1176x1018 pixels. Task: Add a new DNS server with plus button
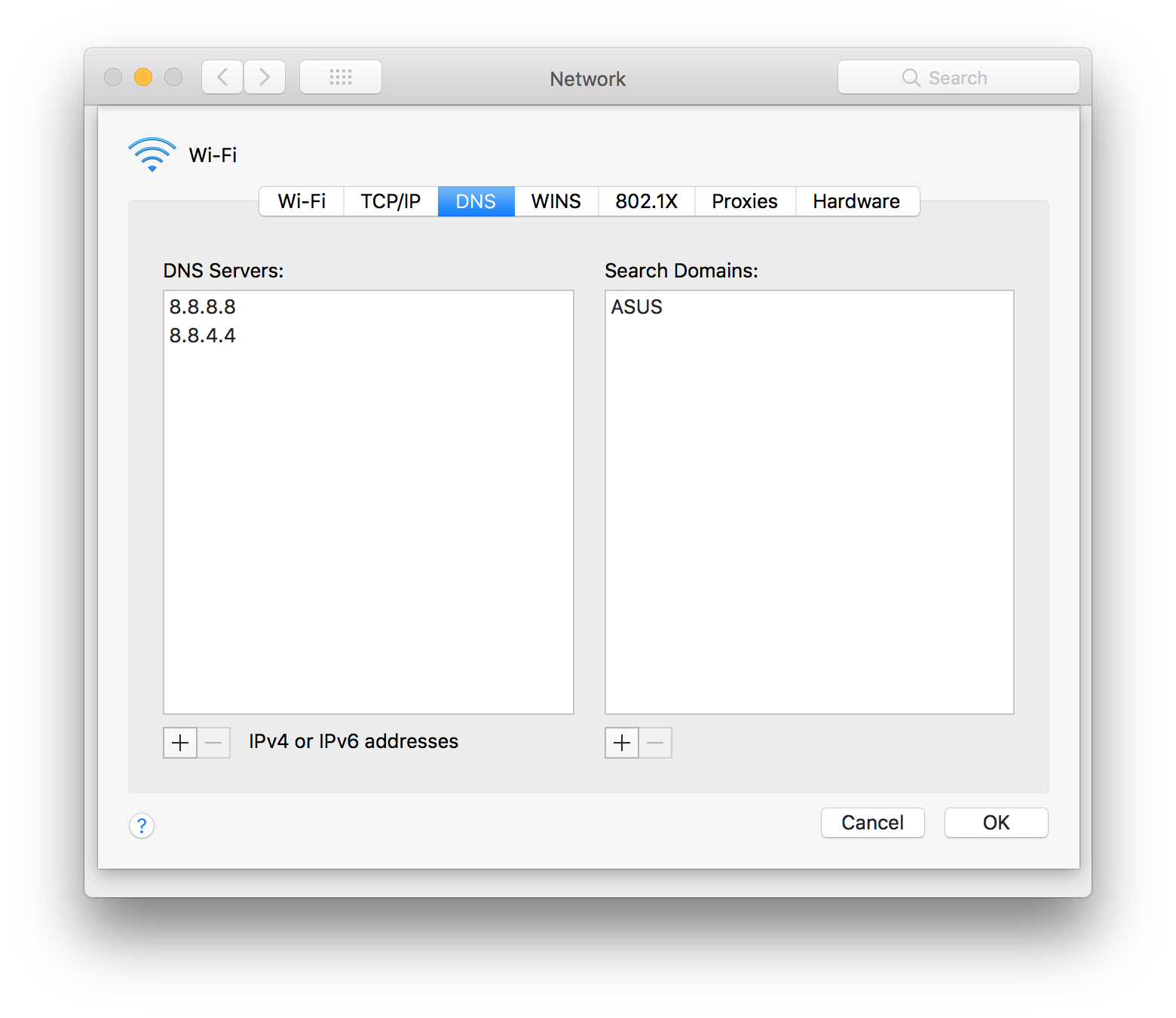coord(180,743)
